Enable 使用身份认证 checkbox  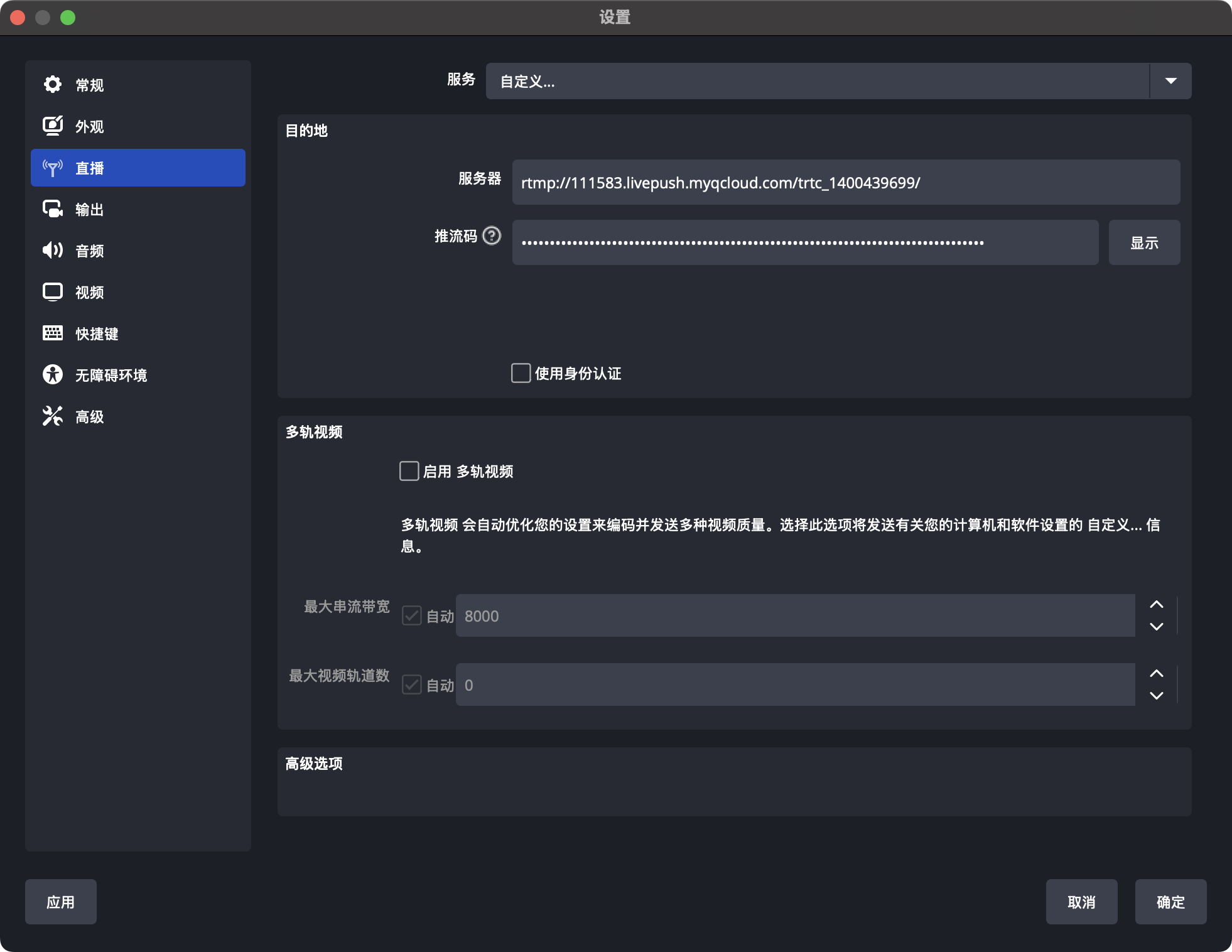[x=521, y=373]
